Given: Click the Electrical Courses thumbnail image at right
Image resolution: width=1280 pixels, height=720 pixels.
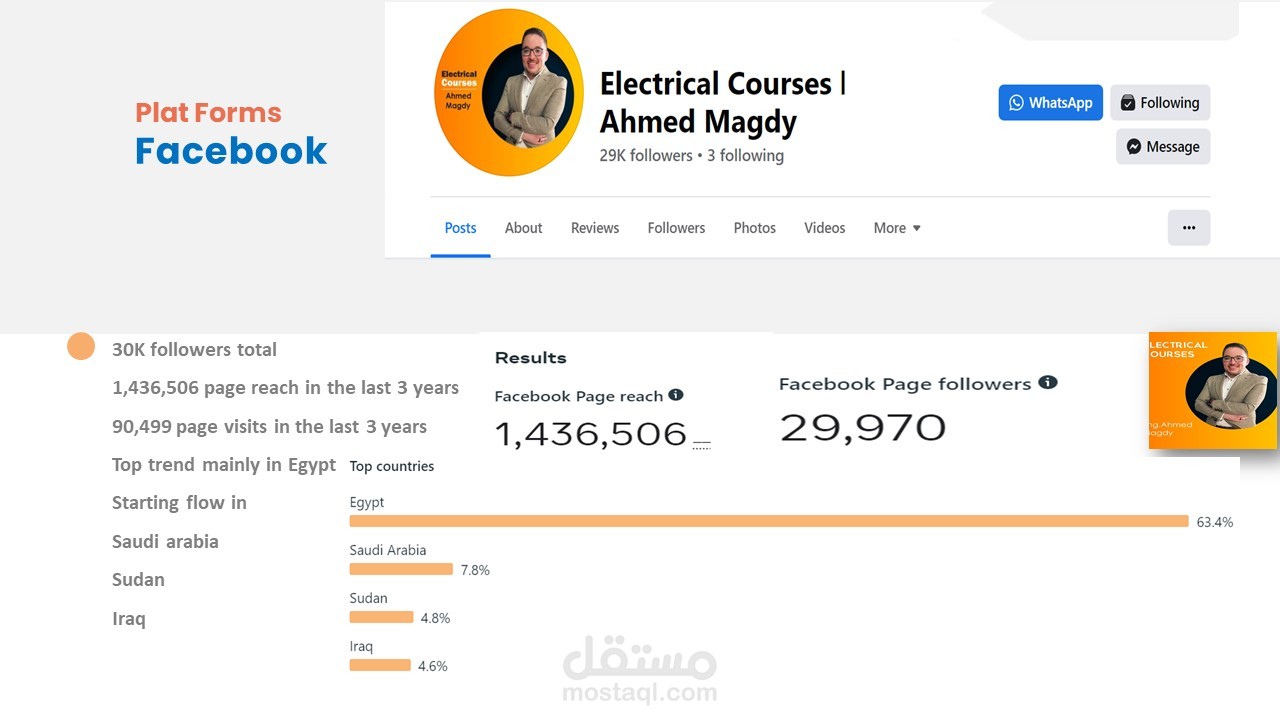Looking at the screenshot, I should tap(1213, 390).
